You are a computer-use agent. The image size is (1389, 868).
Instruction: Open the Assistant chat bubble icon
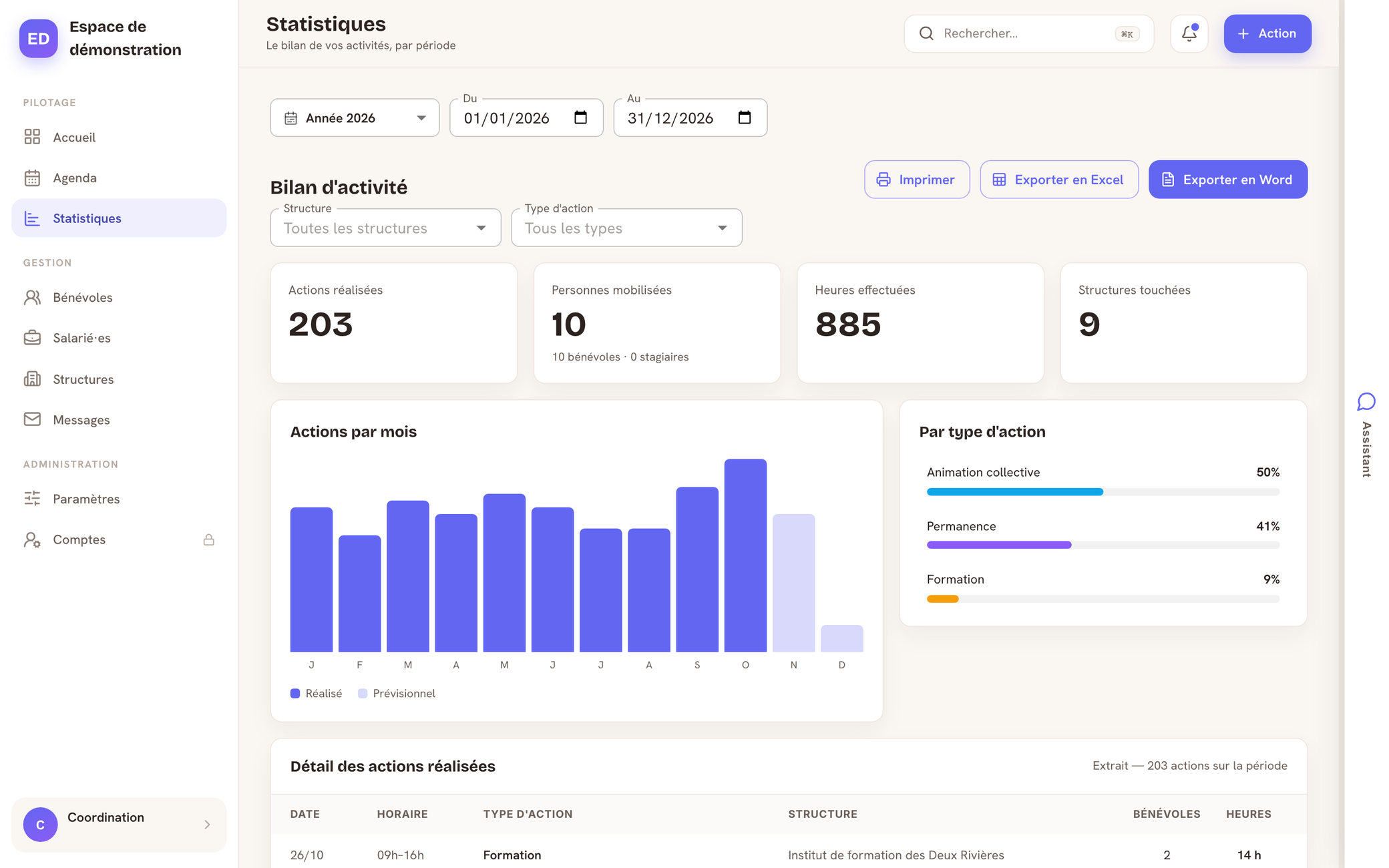(x=1366, y=401)
